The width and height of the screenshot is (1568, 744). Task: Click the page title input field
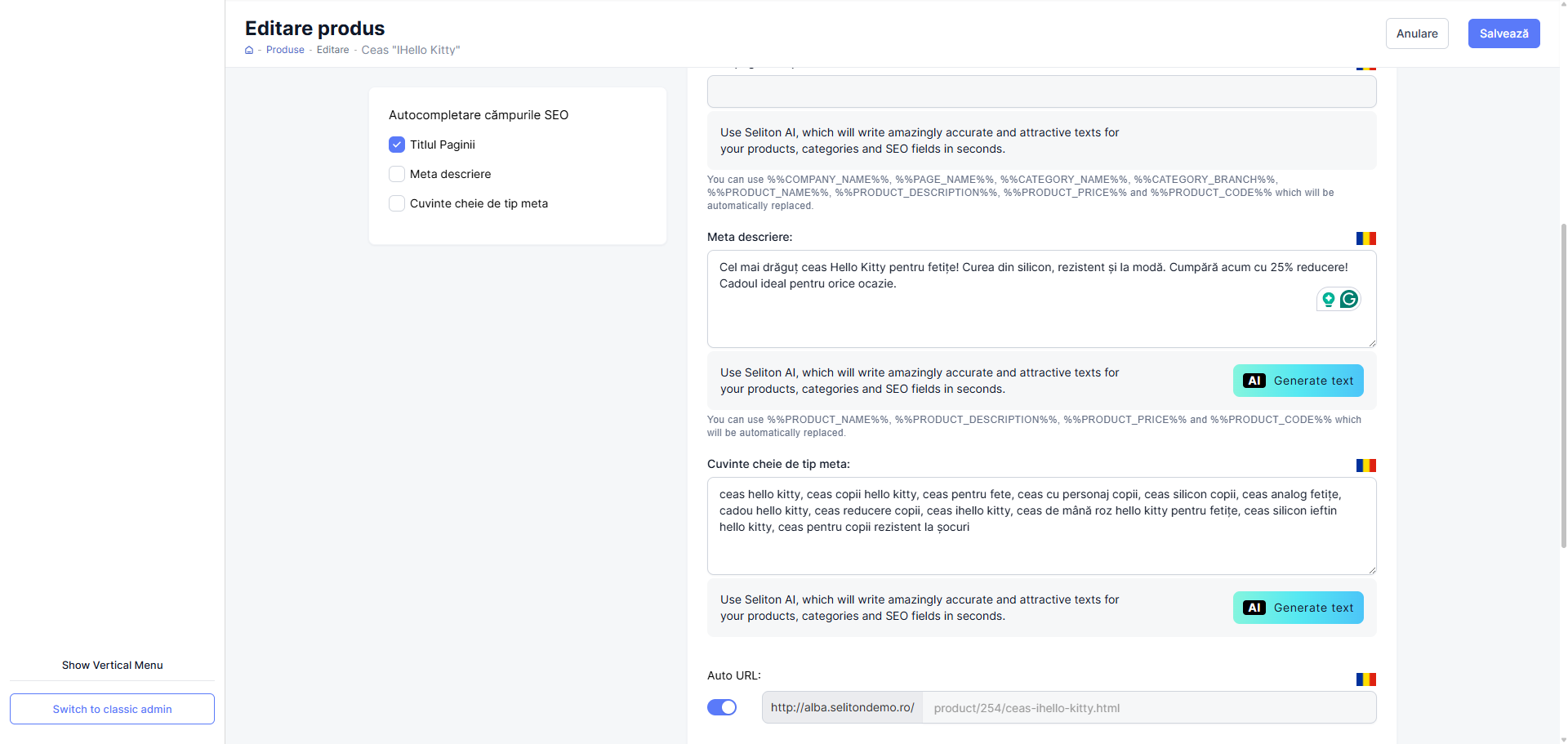[1041, 91]
